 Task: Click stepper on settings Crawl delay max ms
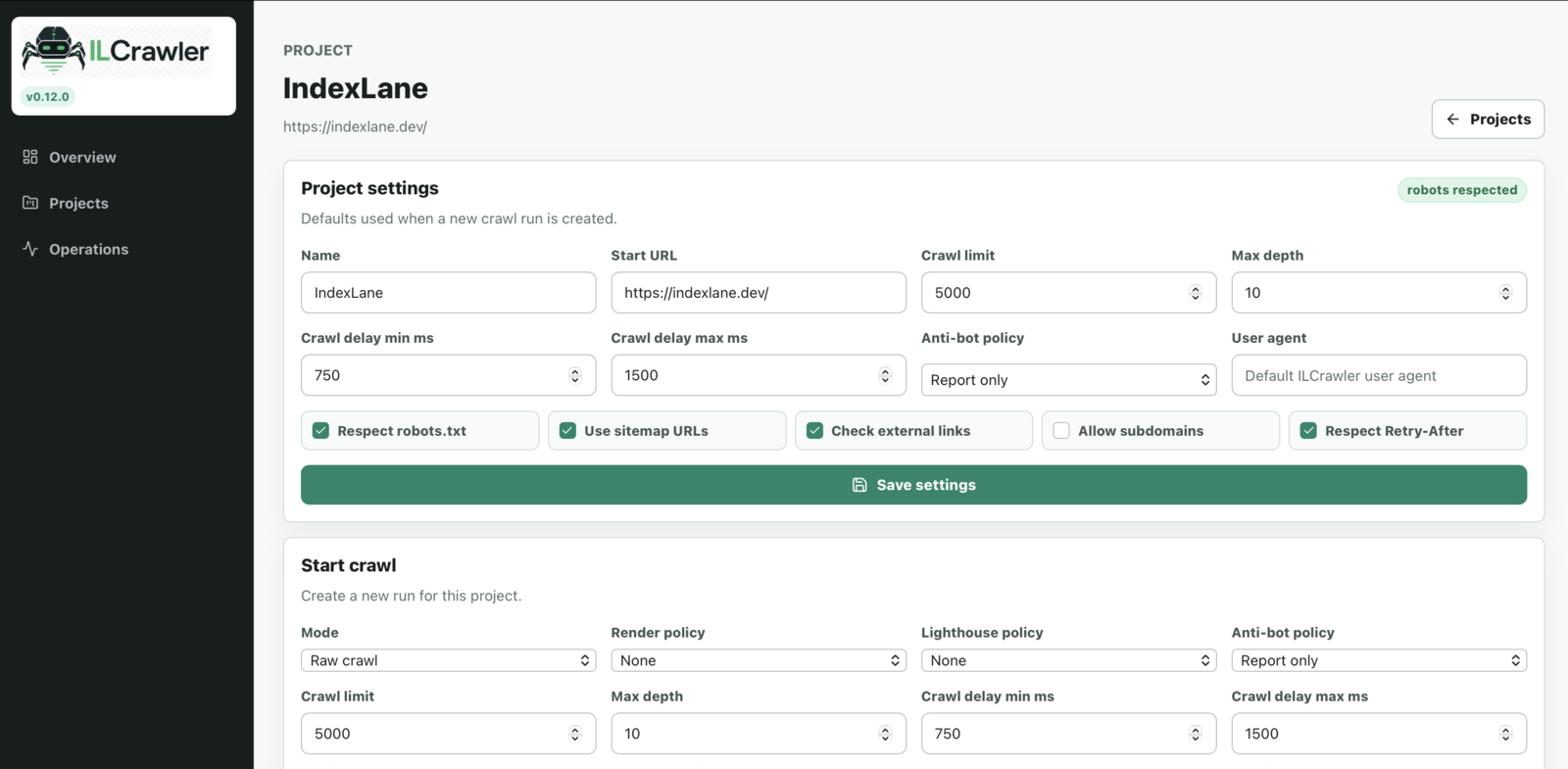tap(885, 375)
